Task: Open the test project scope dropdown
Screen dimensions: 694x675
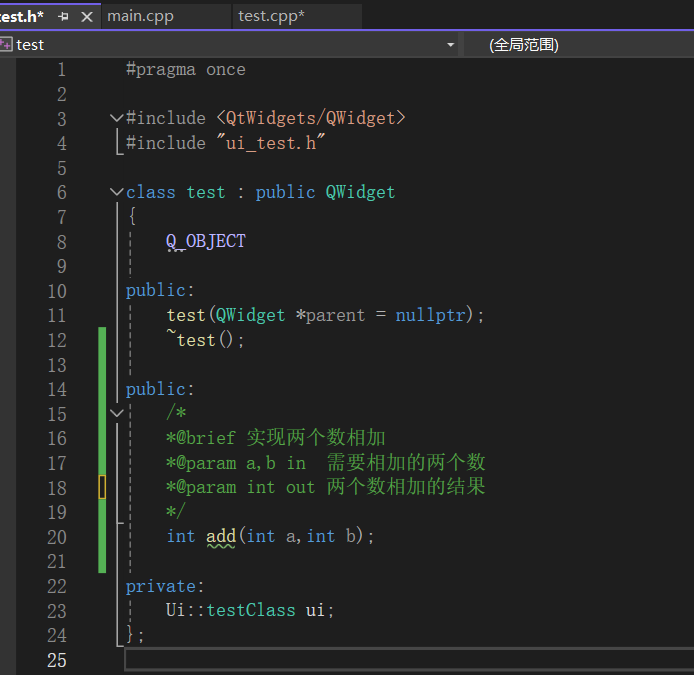Action: (x=450, y=45)
